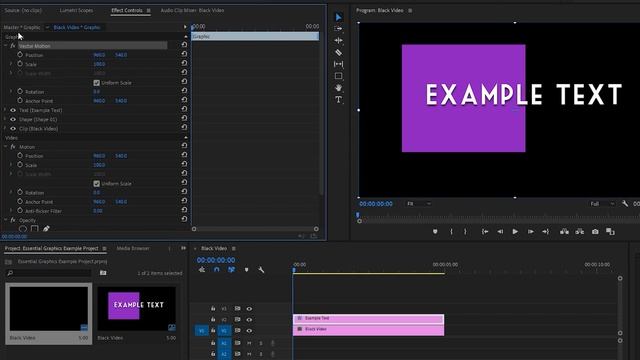Create ellipse mask under Opacity
640x360 pixels.
click(23, 229)
